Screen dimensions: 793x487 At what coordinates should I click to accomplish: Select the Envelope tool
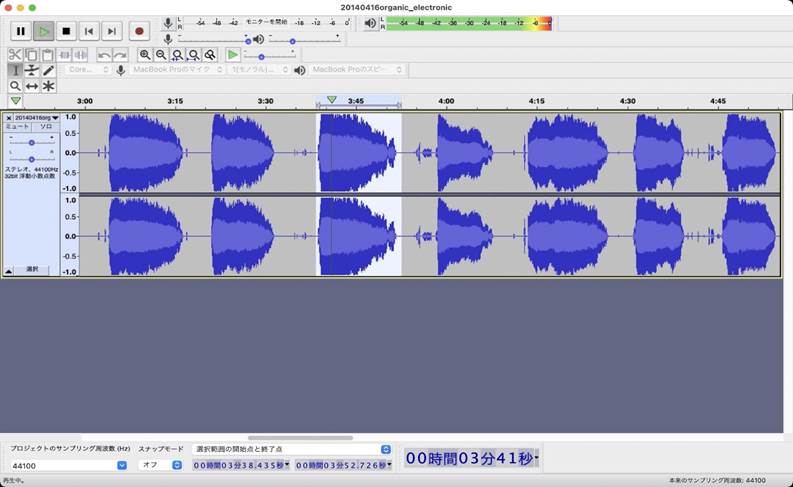click(x=32, y=70)
